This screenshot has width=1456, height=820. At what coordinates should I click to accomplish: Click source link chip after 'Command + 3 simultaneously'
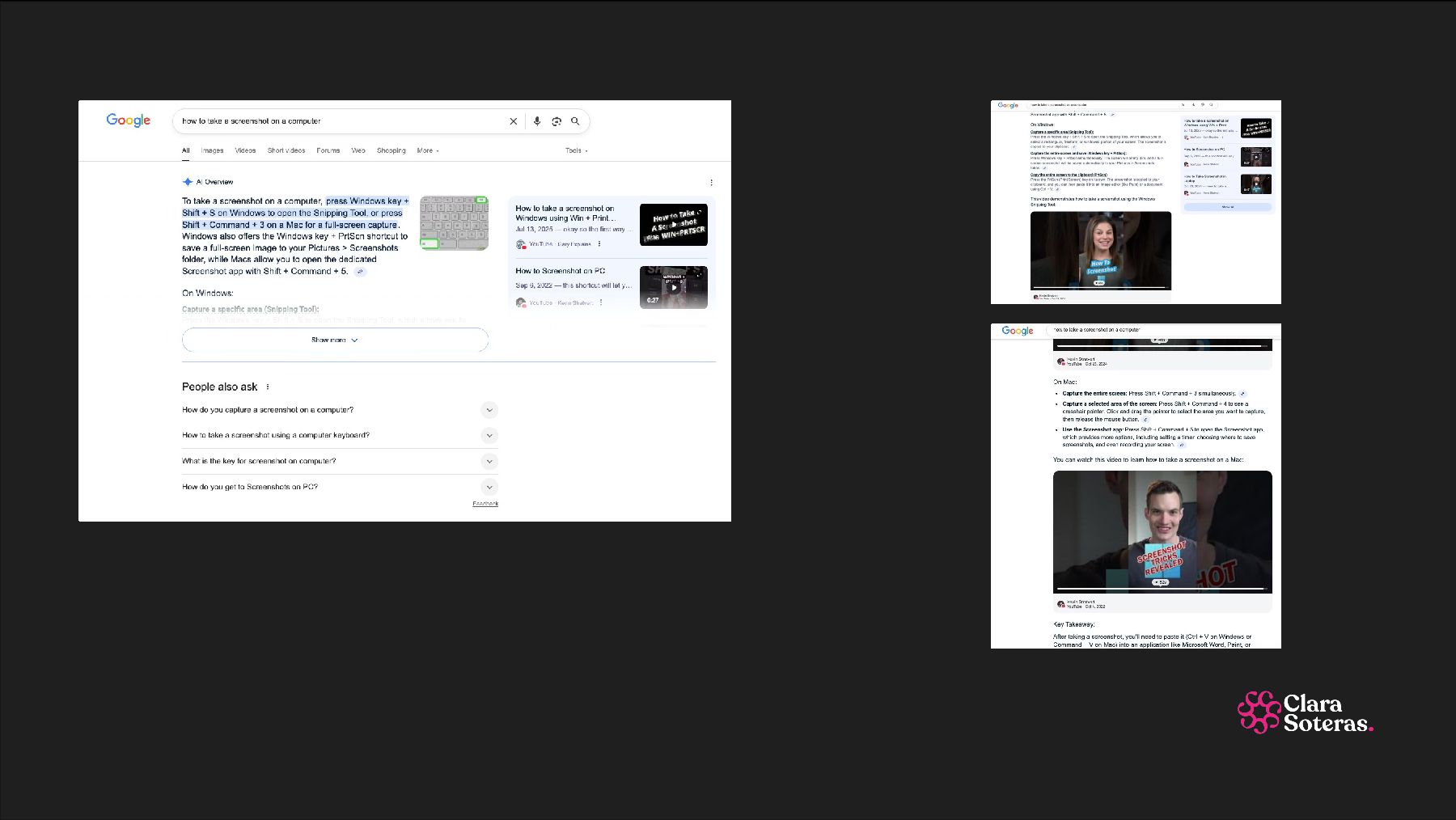click(1243, 394)
